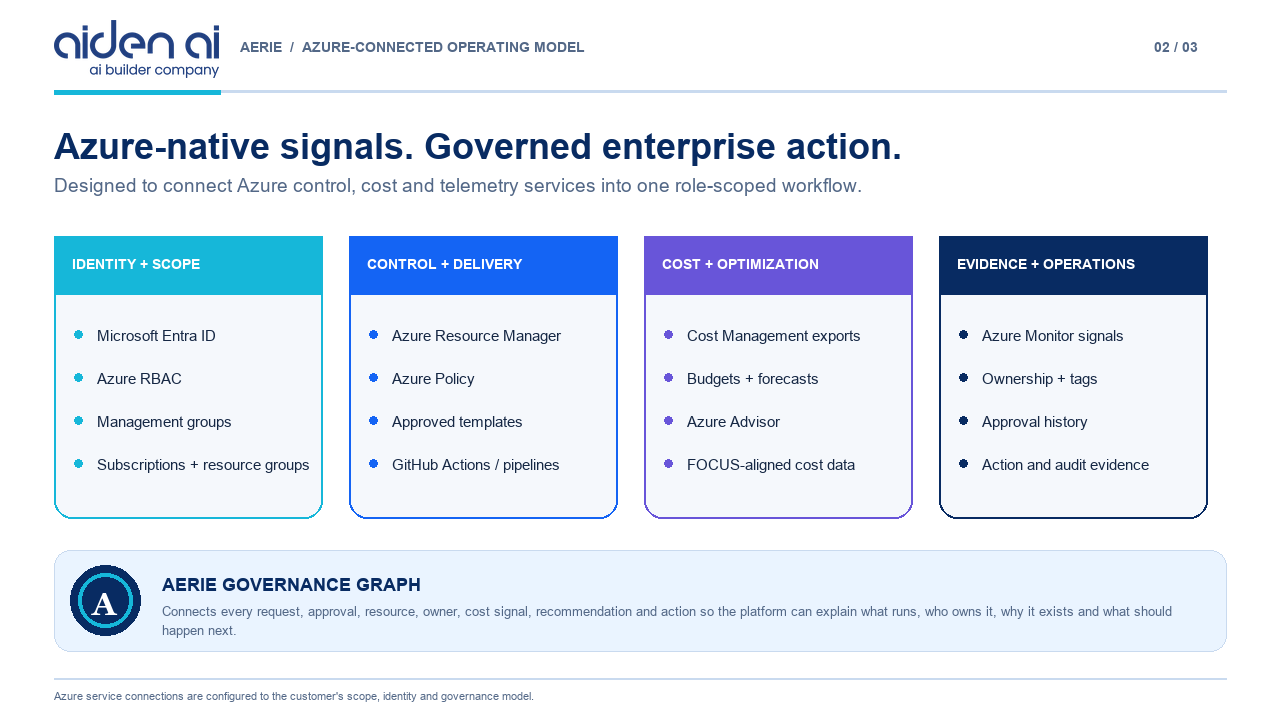Click the footer note about Azure service connections
1280x720 pixels.
294,696
